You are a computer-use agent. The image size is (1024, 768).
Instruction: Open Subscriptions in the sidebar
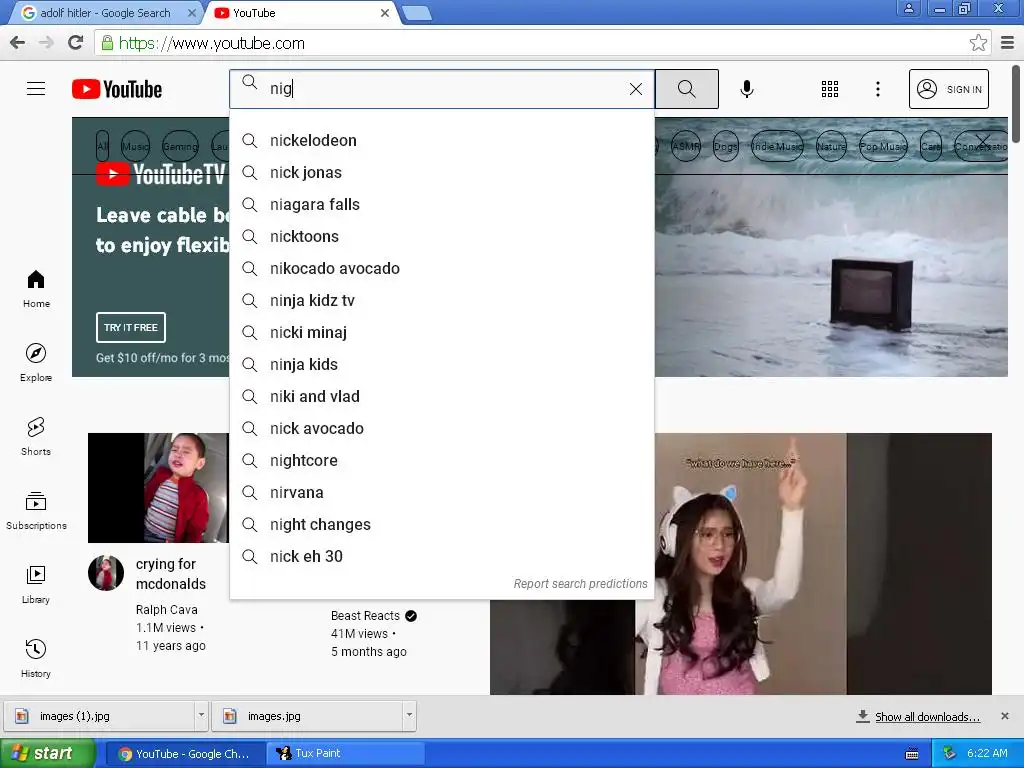tap(36, 511)
